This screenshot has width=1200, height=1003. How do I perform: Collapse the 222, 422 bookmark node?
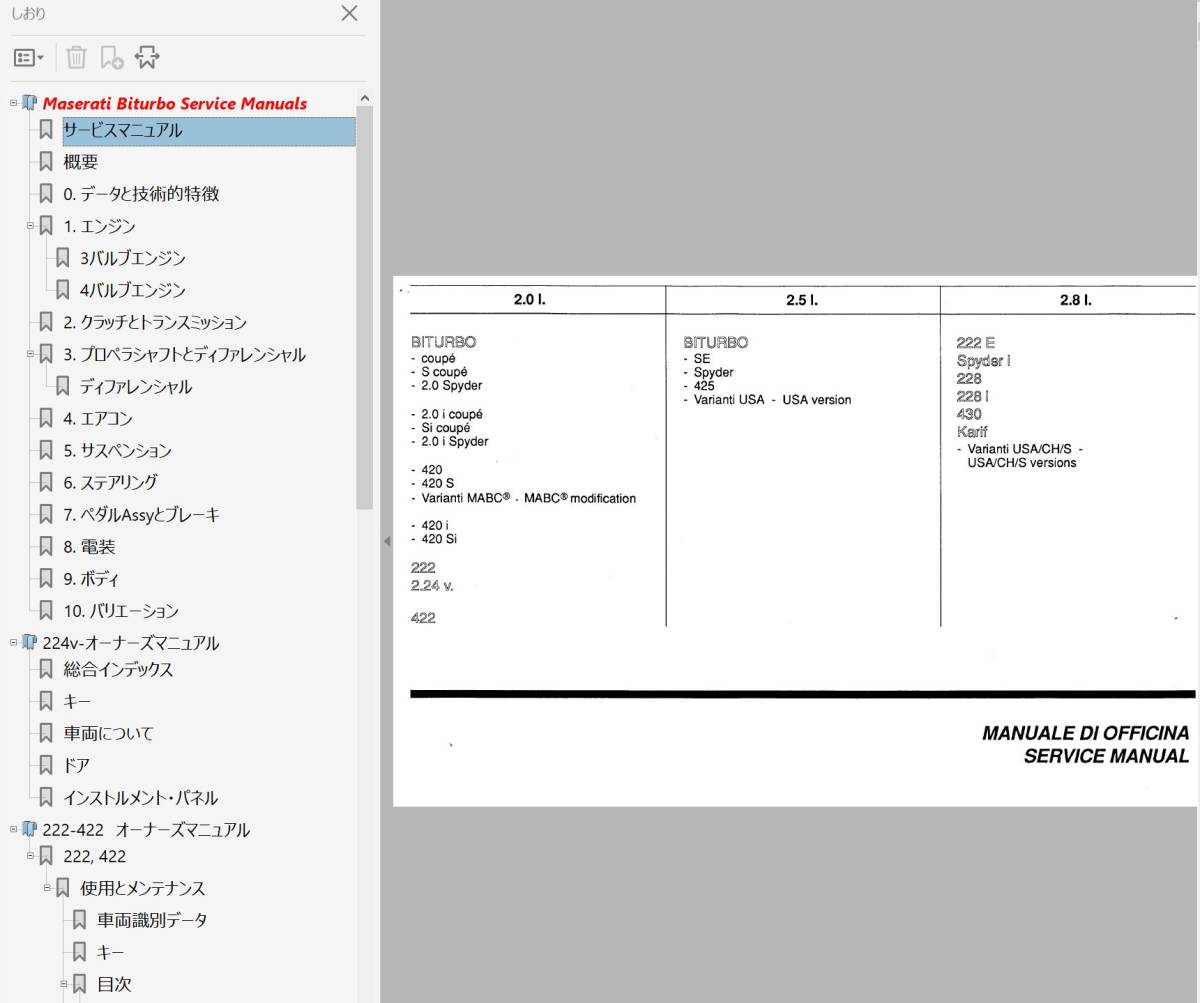coord(31,856)
